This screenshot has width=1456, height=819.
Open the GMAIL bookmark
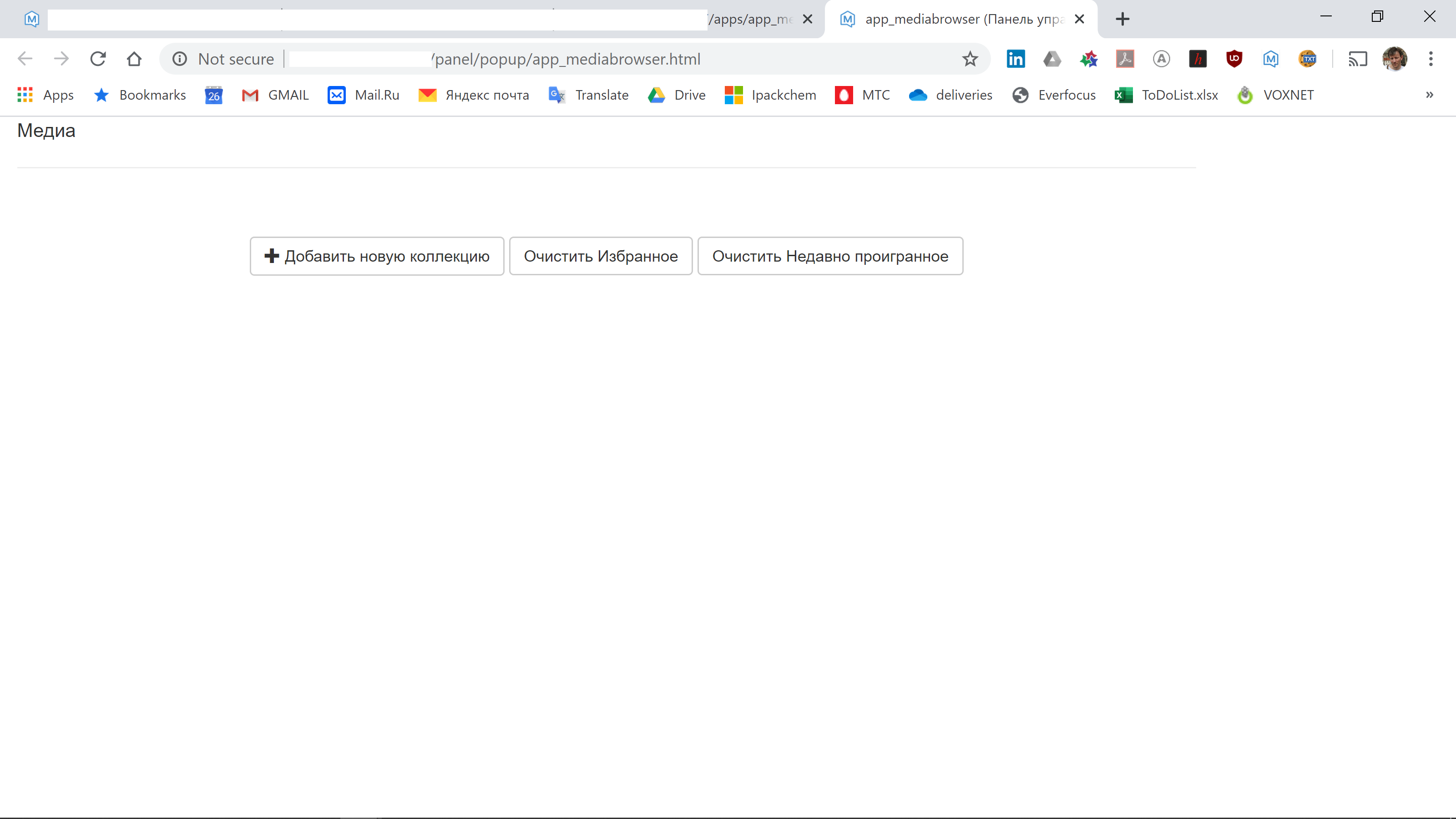(274, 95)
